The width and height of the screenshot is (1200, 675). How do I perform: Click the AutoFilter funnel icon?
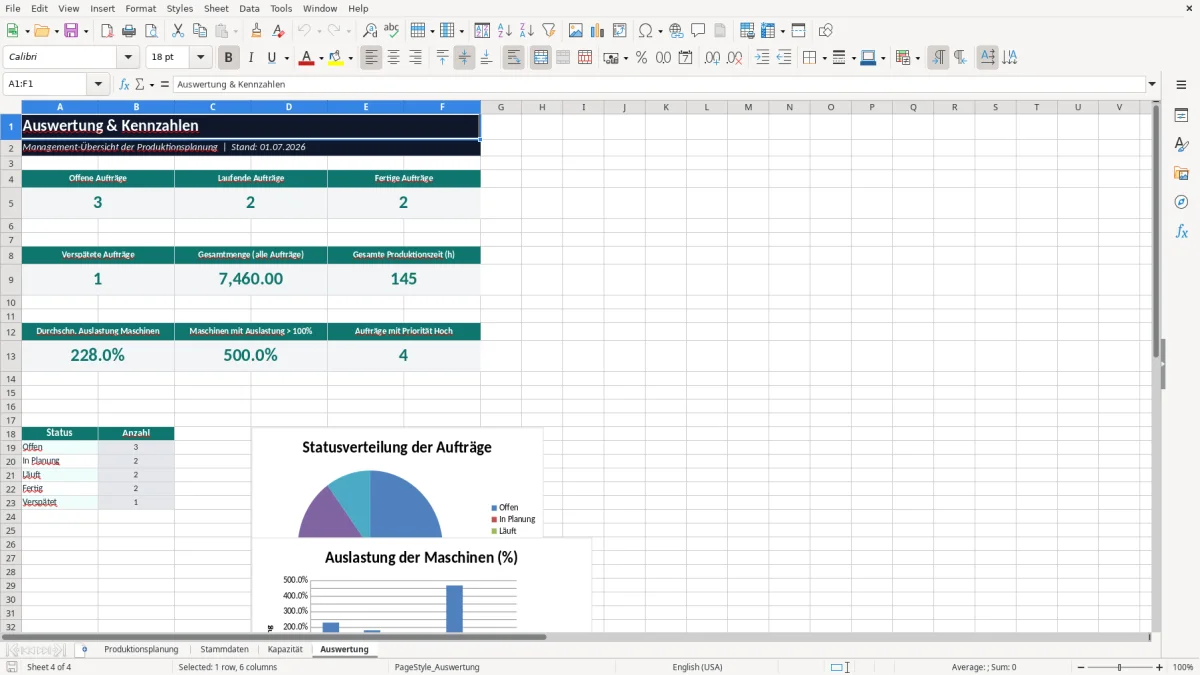(549, 31)
